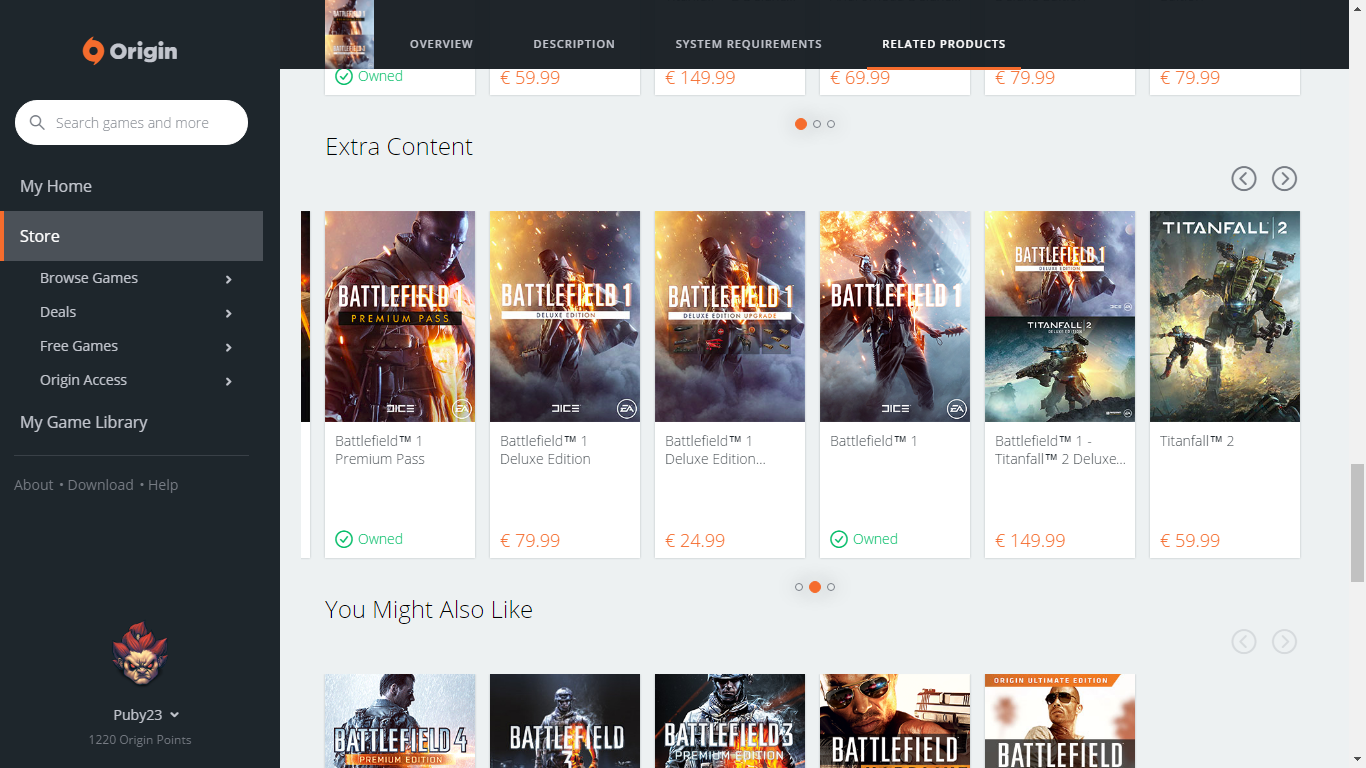Open Battlefield 1 Deluxe Edition cover art
The width and height of the screenshot is (1366, 768).
click(565, 316)
